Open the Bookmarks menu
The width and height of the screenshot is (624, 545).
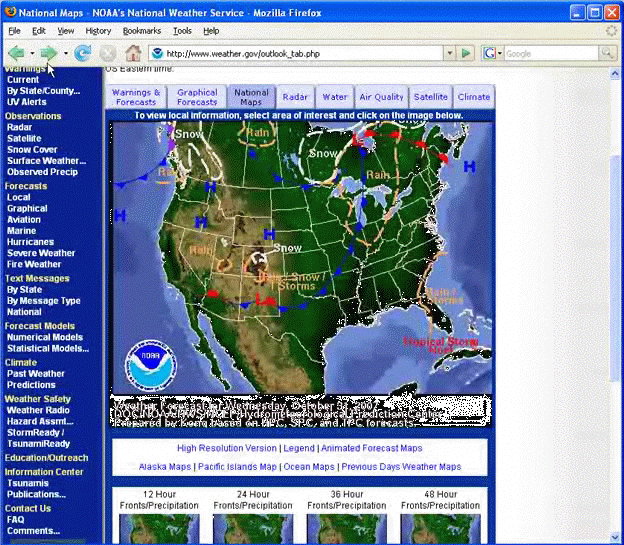click(x=142, y=31)
